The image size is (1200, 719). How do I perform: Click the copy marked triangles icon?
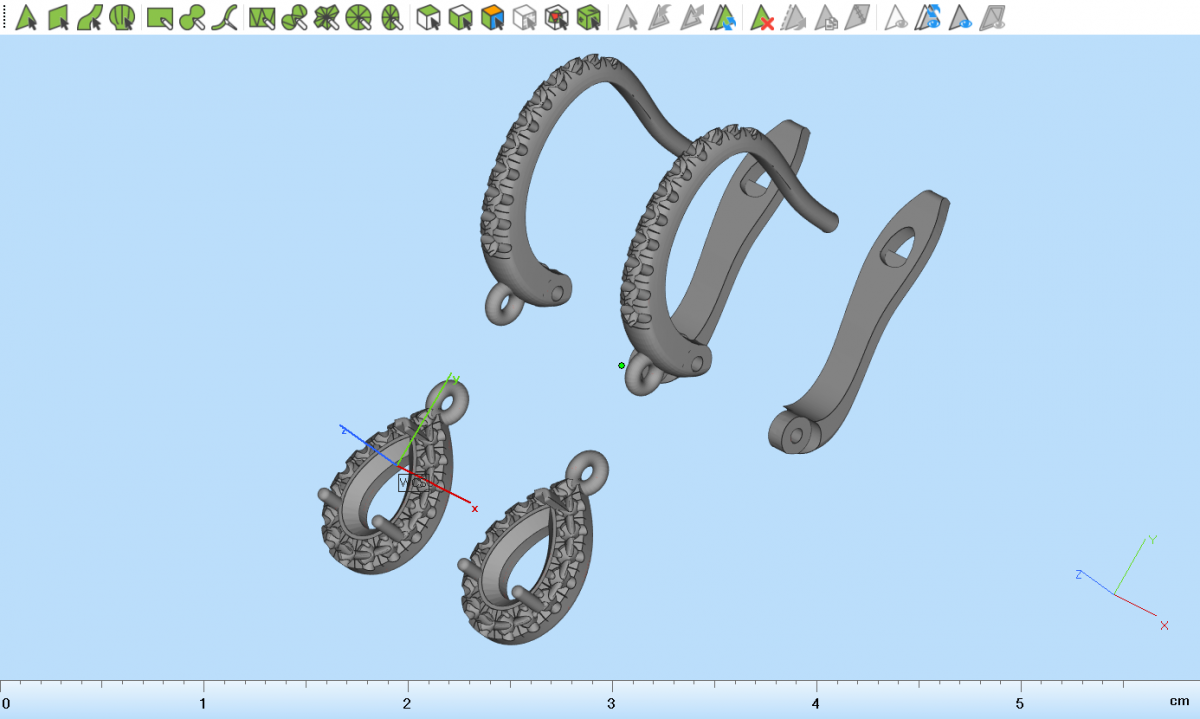[826, 17]
